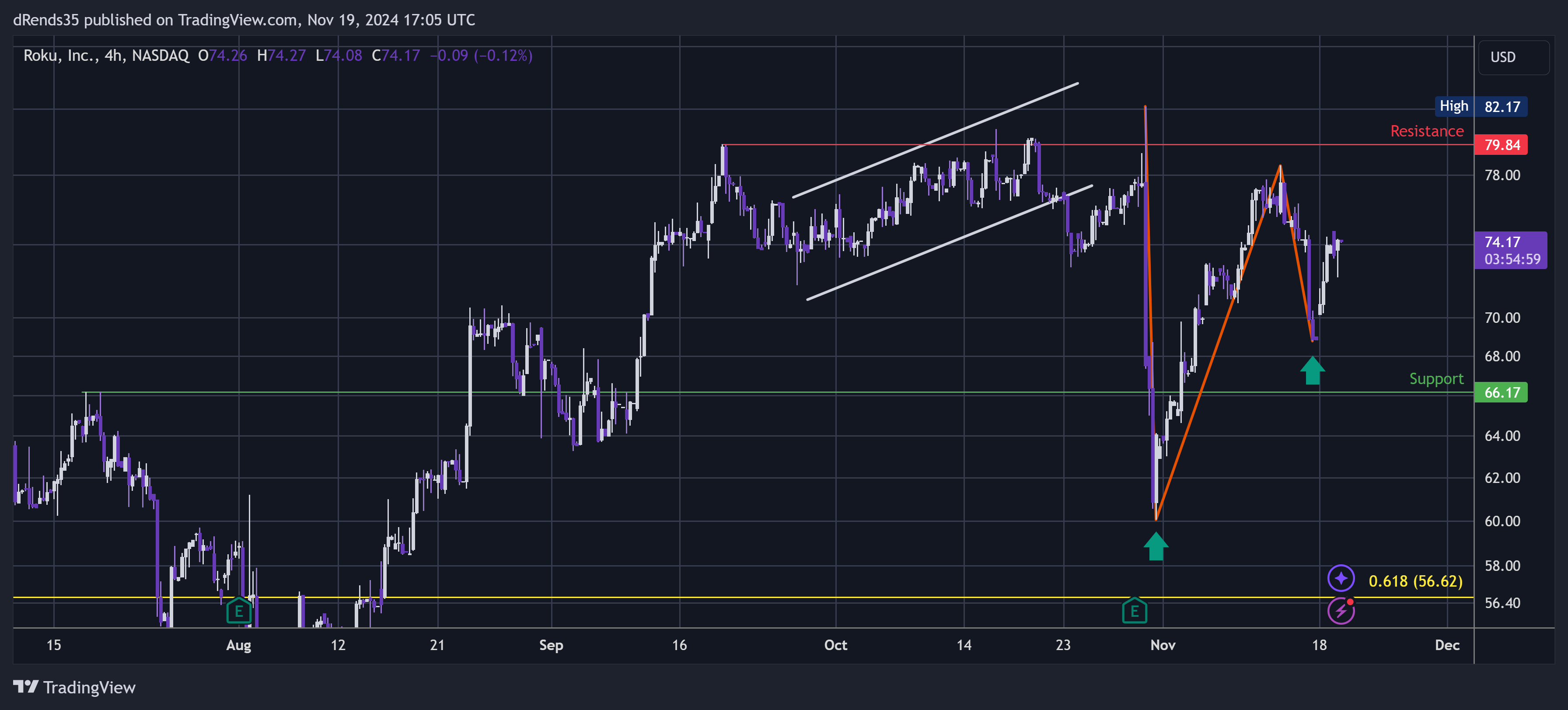Viewport: 1568px width, 710px height.
Task: Click the 0.618 (56.62) Fibonacci label
Action: coord(1415,581)
